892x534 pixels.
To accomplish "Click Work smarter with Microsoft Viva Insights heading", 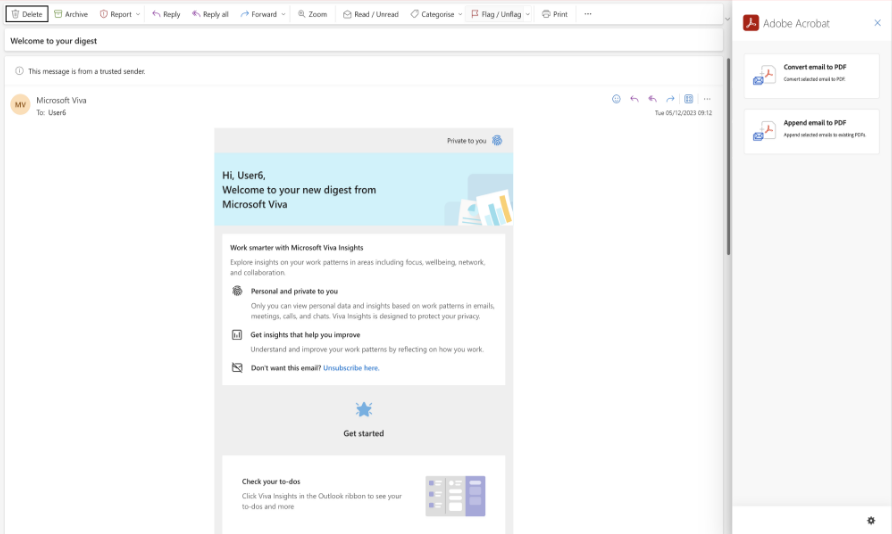I will point(296,248).
